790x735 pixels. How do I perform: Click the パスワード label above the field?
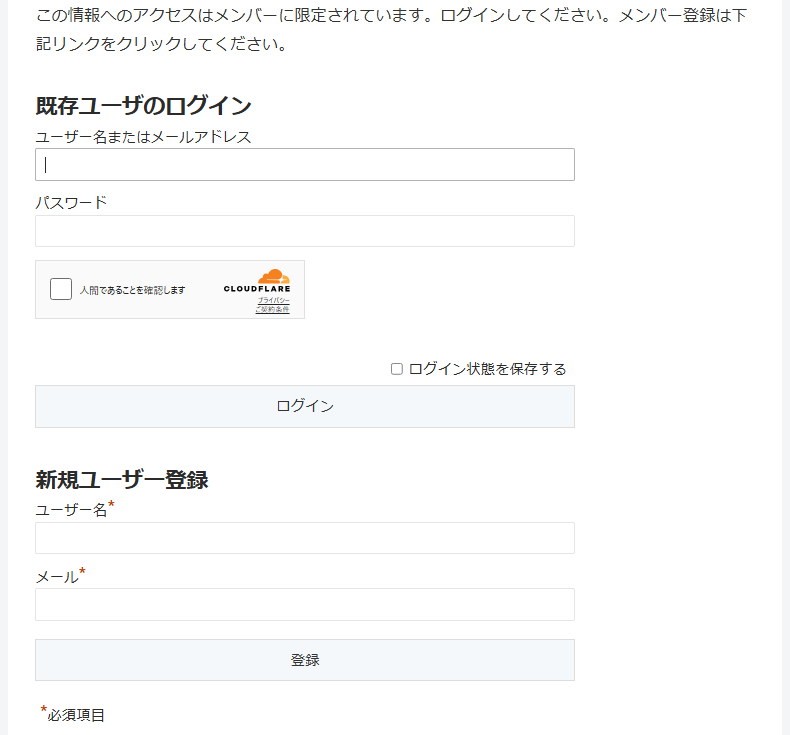pos(71,203)
